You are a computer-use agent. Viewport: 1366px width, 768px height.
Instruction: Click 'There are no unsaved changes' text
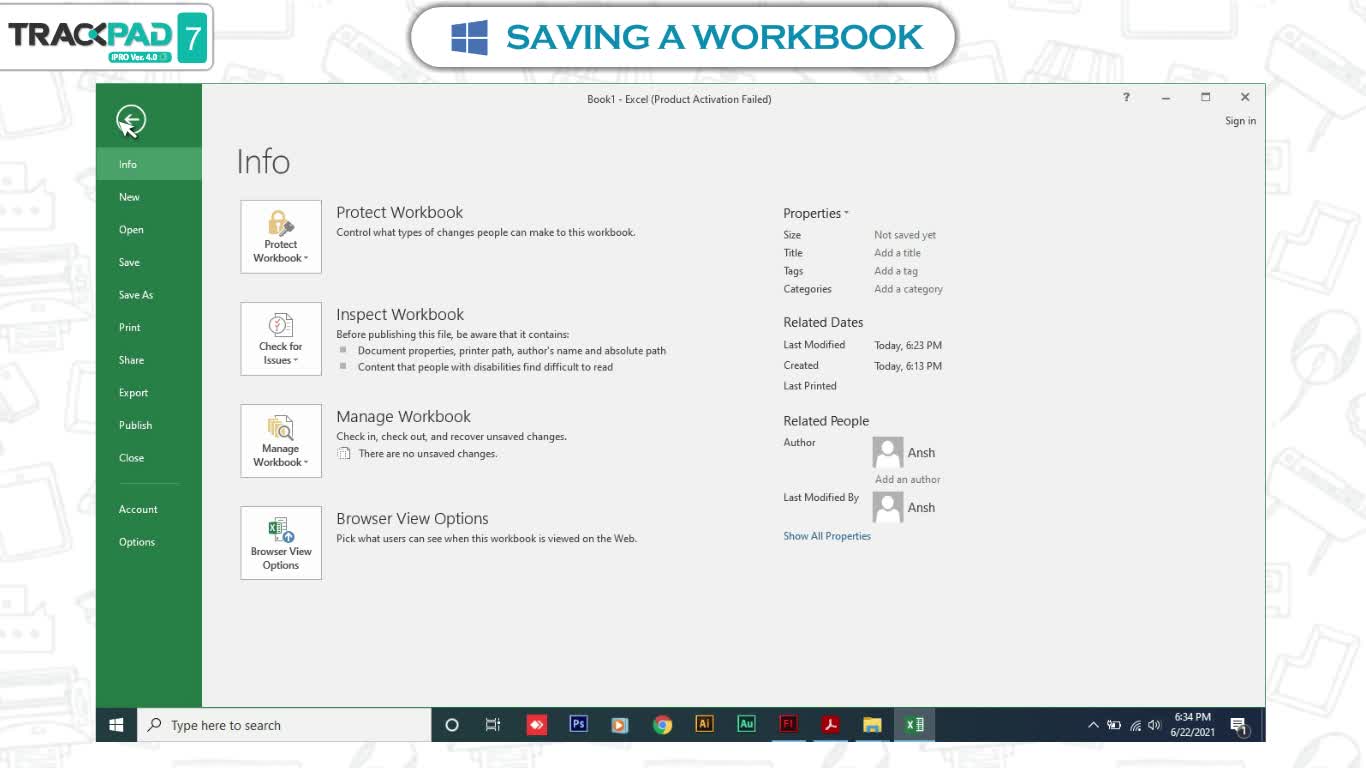click(428, 454)
